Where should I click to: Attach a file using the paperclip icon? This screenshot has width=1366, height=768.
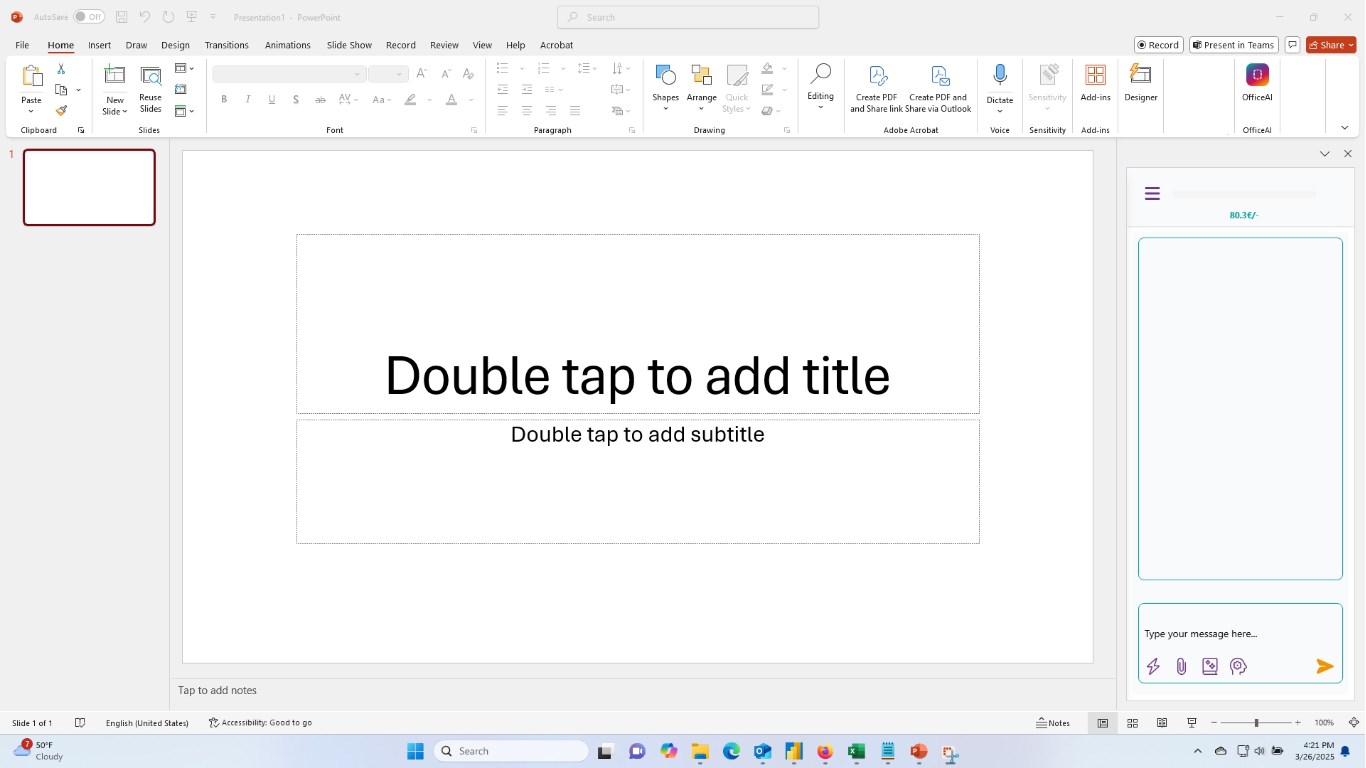click(1181, 666)
